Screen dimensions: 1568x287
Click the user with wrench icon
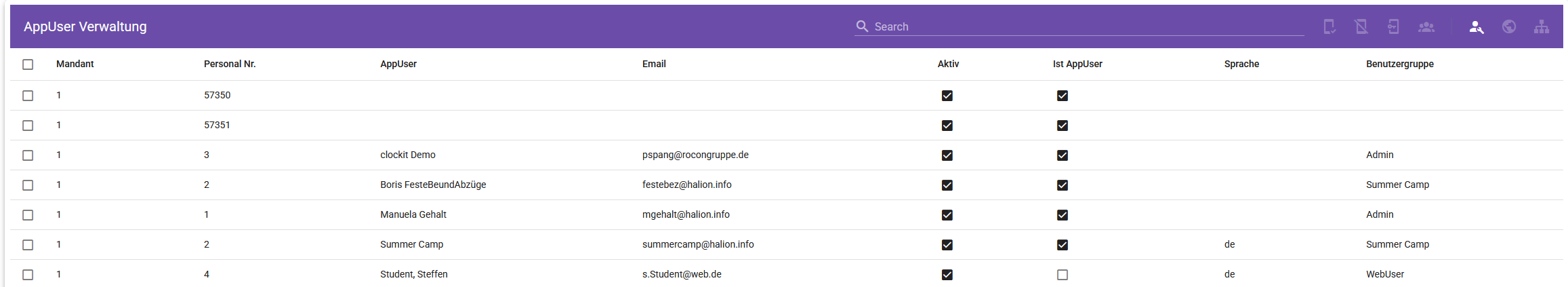point(1476,26)
